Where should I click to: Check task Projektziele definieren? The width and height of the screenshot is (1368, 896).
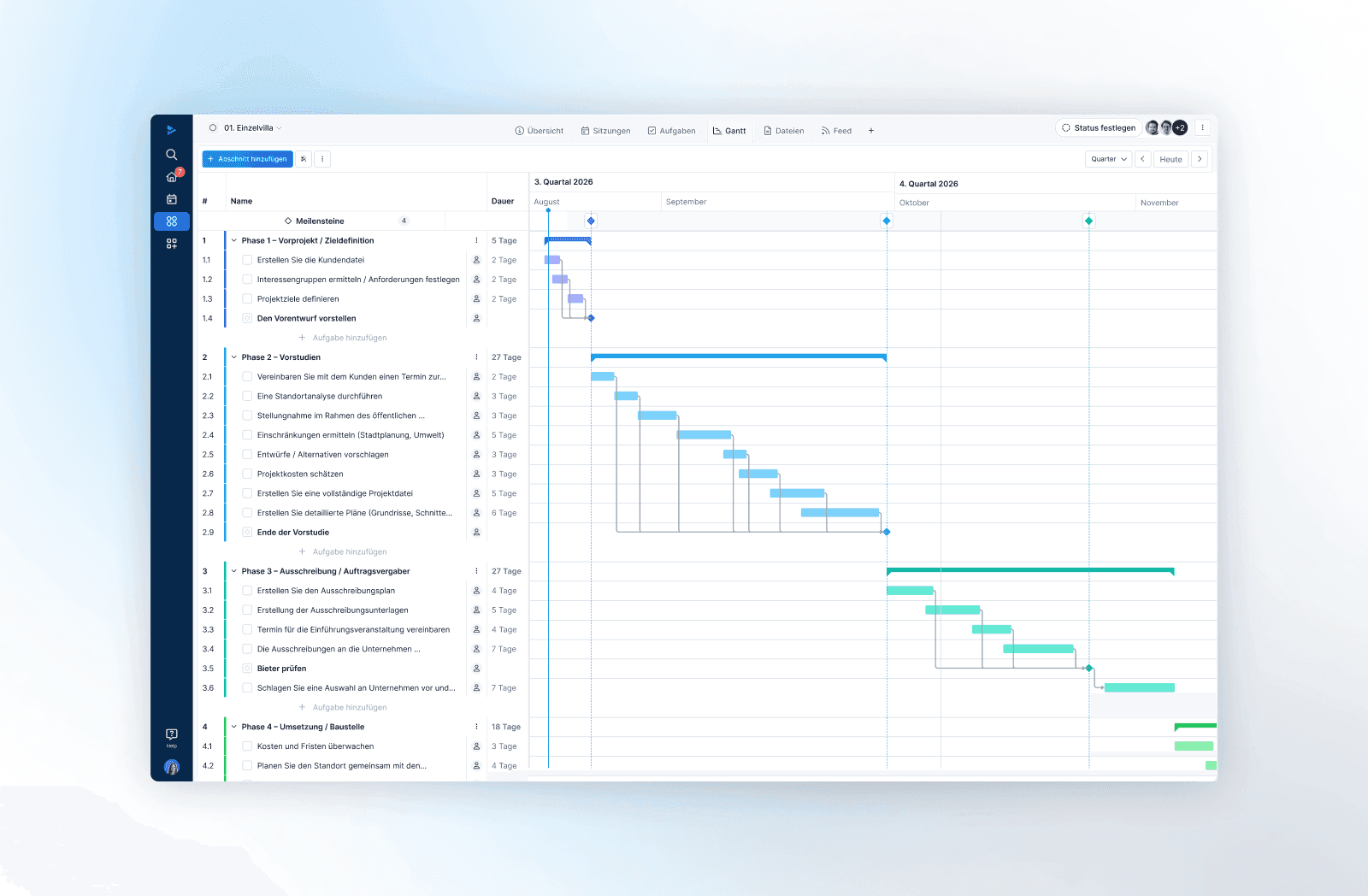point(247,299)
